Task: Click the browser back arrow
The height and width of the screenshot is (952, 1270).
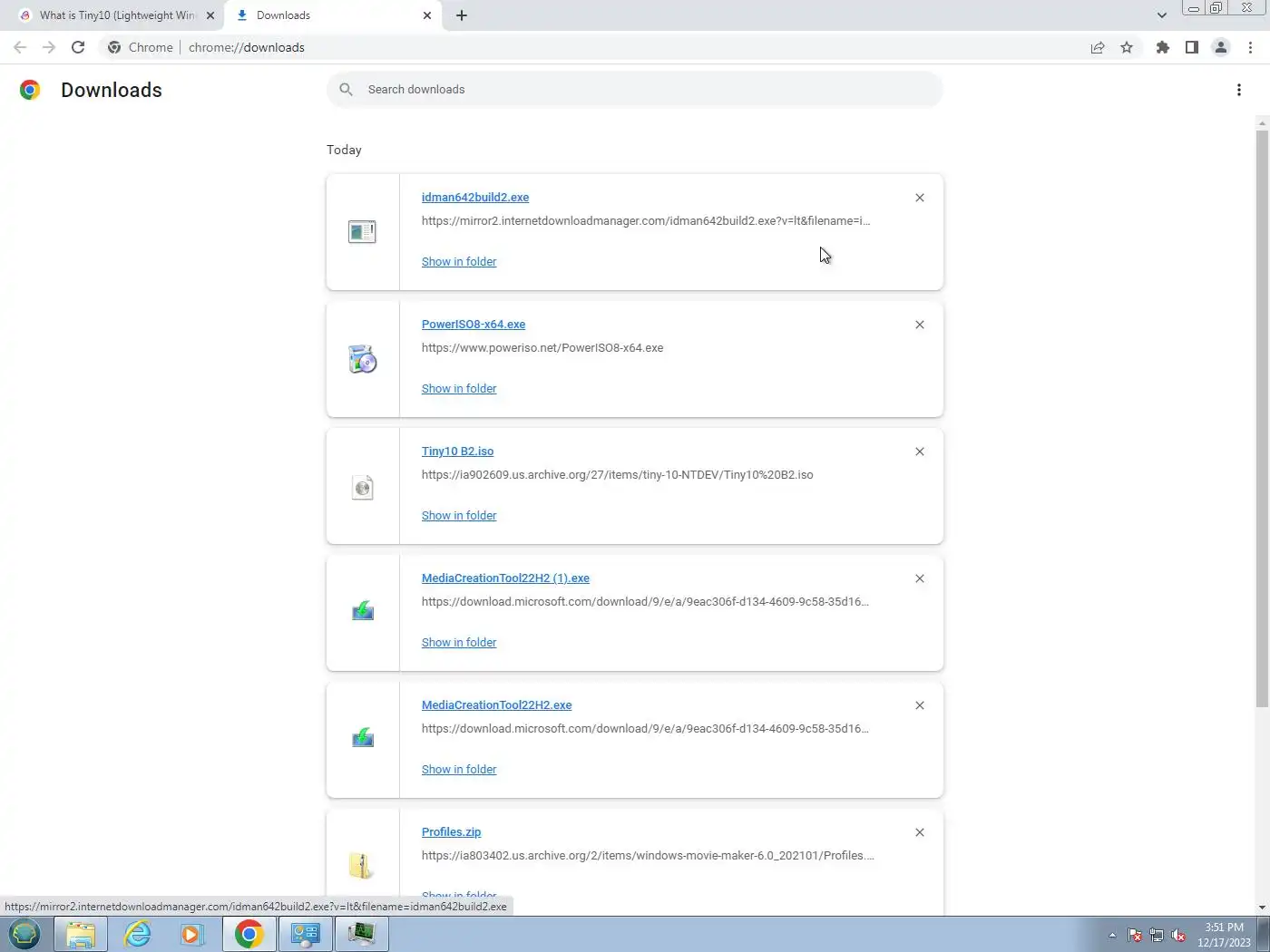Action: (20, 47)
